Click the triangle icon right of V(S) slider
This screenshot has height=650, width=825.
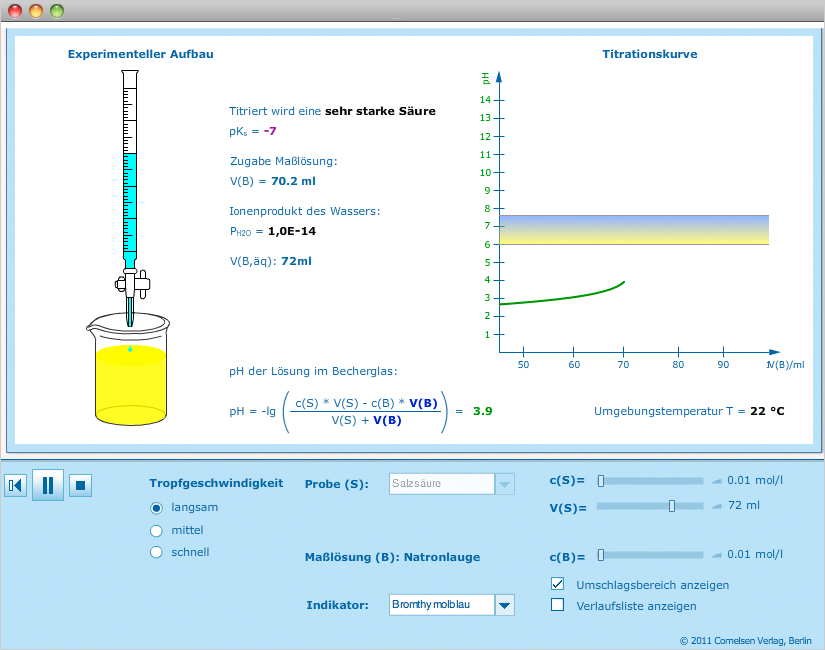click(715, 506)
